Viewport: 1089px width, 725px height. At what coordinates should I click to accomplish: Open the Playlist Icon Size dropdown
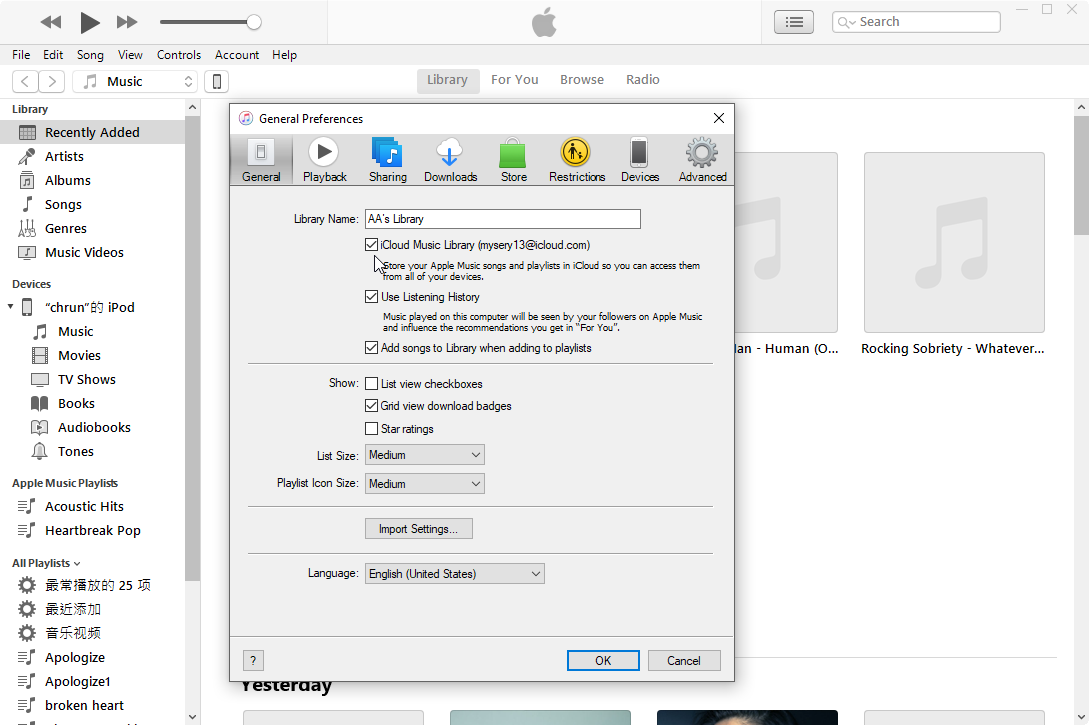click(425, 484)
